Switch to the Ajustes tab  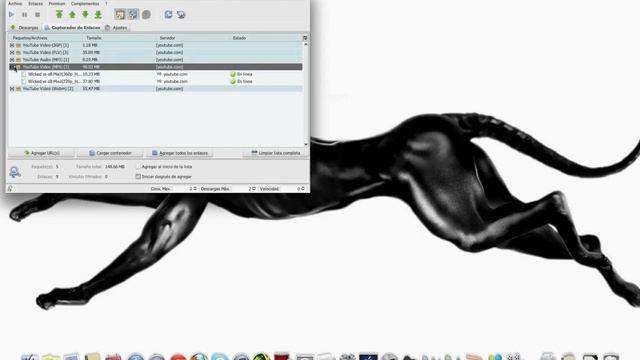pos(116,28)
